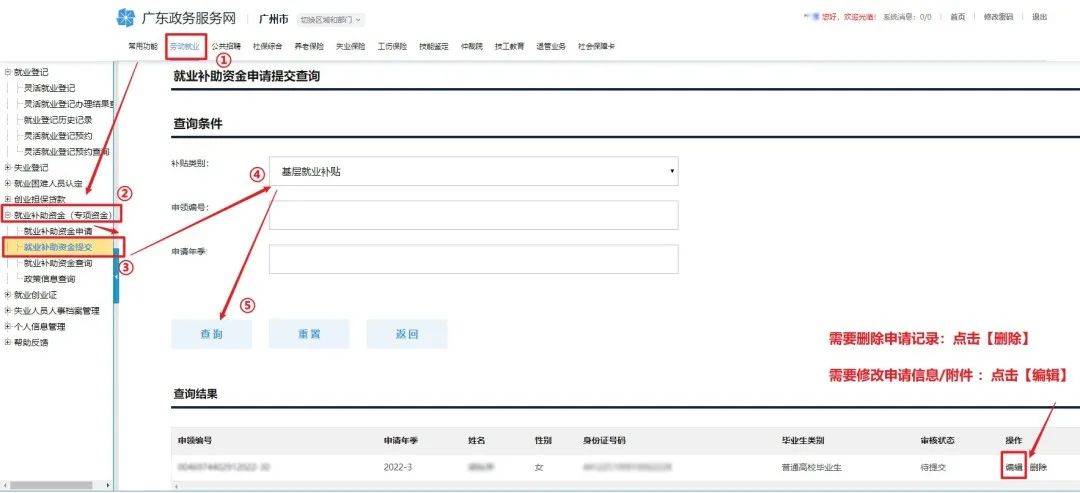Expand the 失业登记 tree node
Viewport: 1080px width, 493px height.
[x=8, y=167]
